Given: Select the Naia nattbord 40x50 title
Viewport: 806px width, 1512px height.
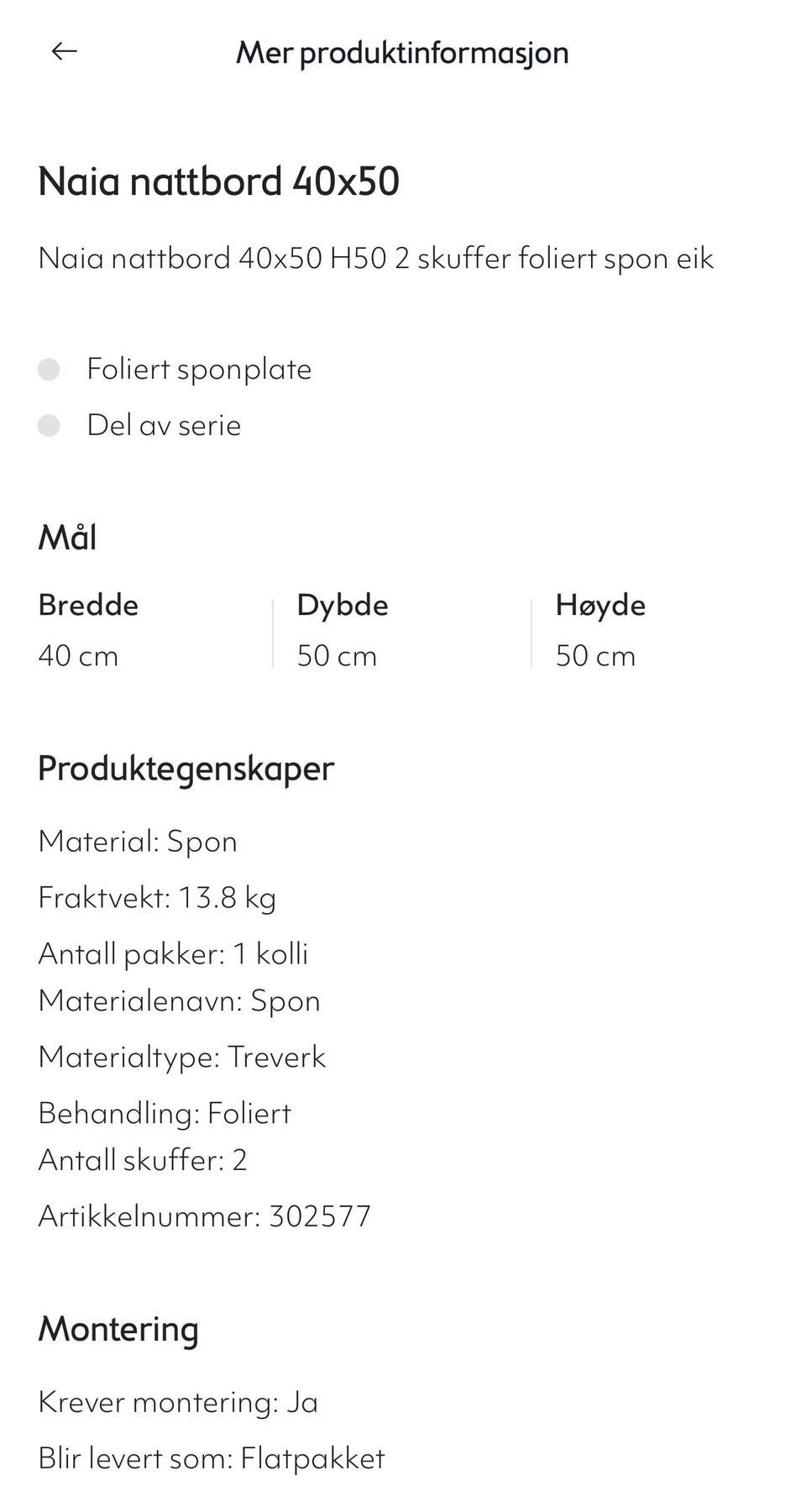Looking at the screenshot, I should [x=220, y=179].
